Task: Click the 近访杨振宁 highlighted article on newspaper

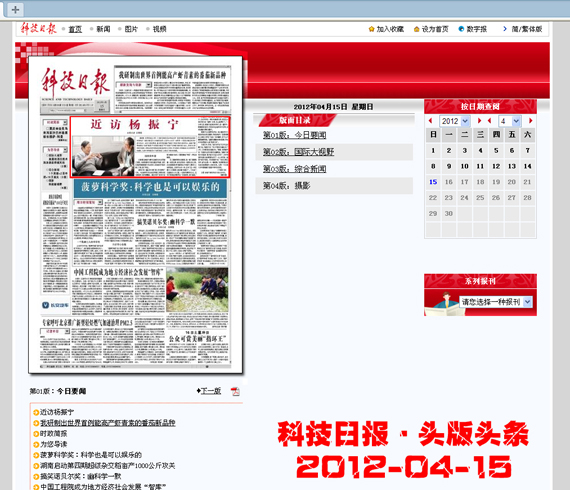Action: (x=150, y=147)
